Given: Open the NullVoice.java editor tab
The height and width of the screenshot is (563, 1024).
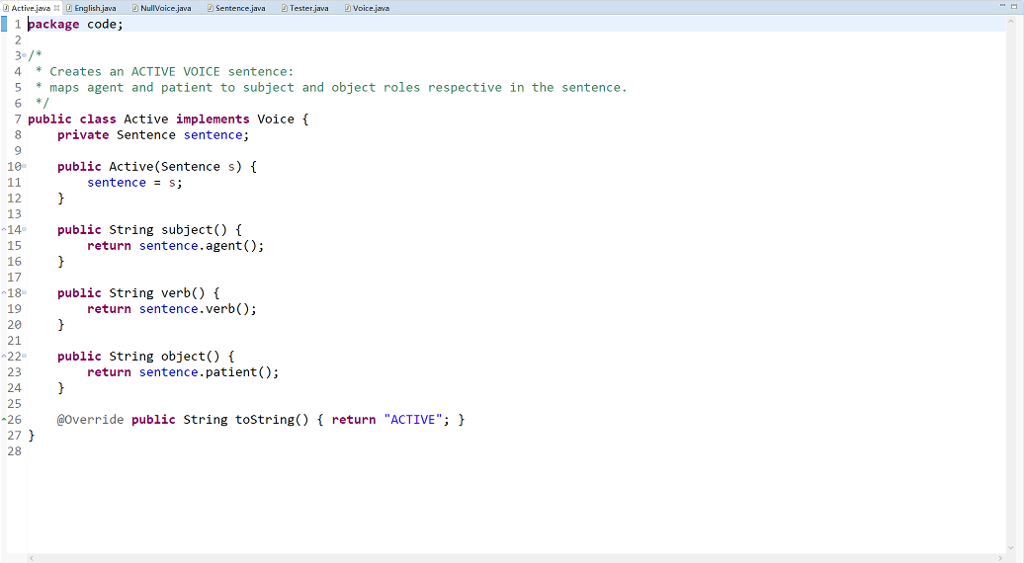Looking at the screenshot, I should click(x=164, y=8).
